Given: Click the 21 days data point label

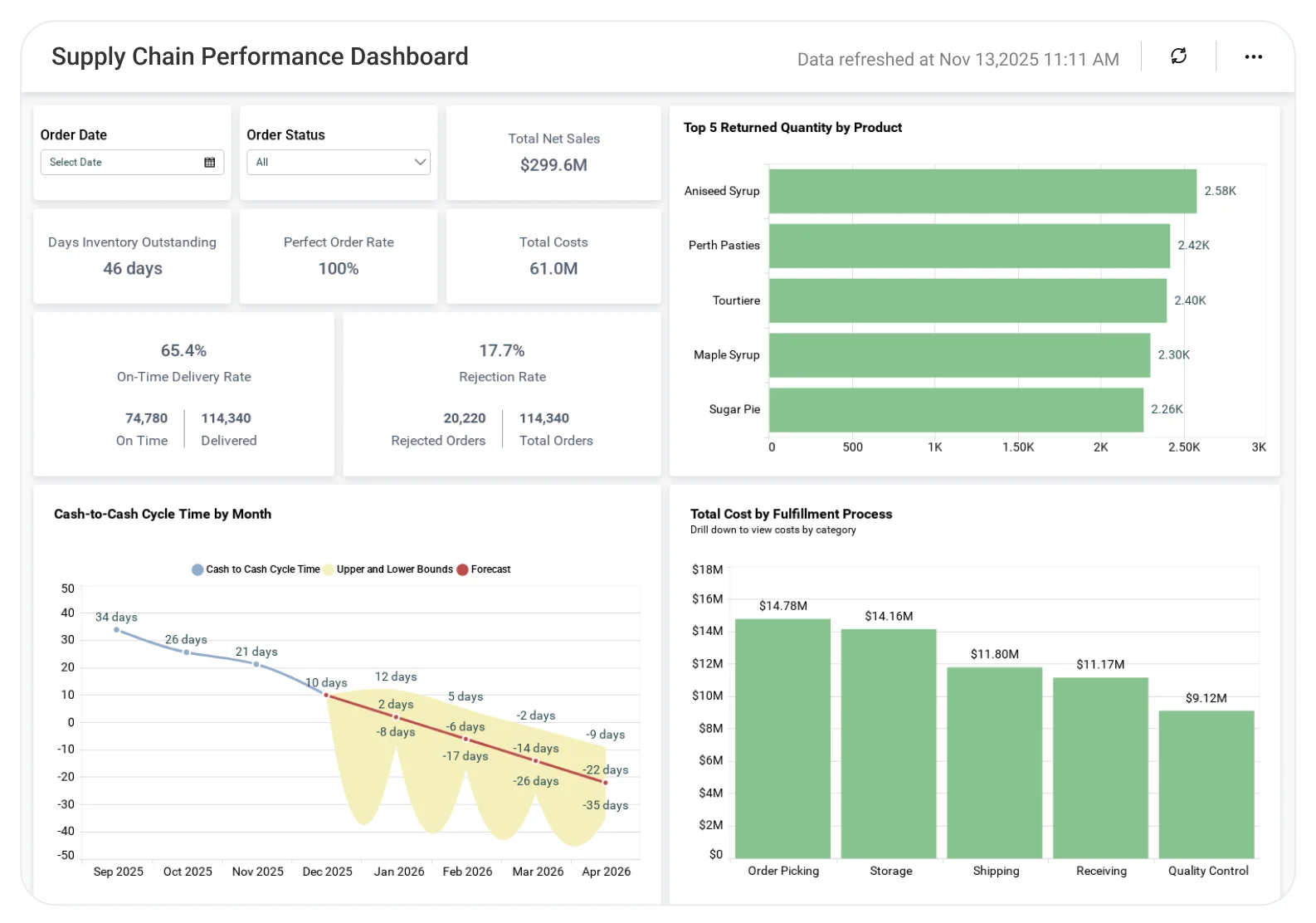Looking at the screenshot, I should tap(256, 652).
